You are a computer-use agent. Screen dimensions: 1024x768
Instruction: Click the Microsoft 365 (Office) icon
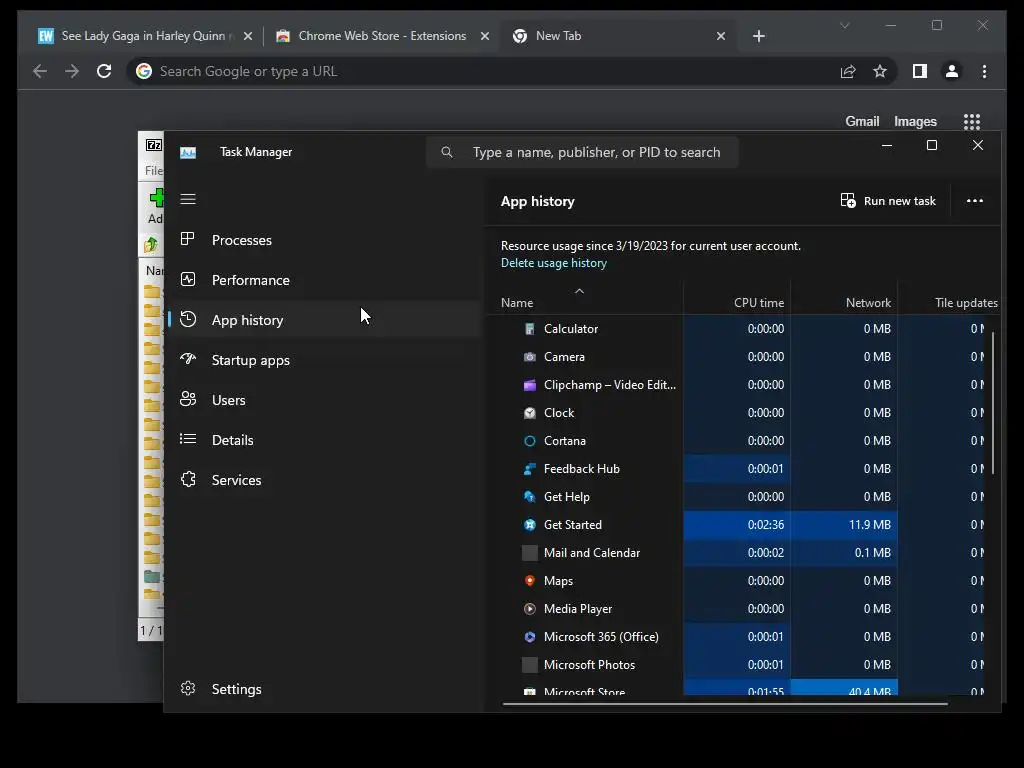530,637
